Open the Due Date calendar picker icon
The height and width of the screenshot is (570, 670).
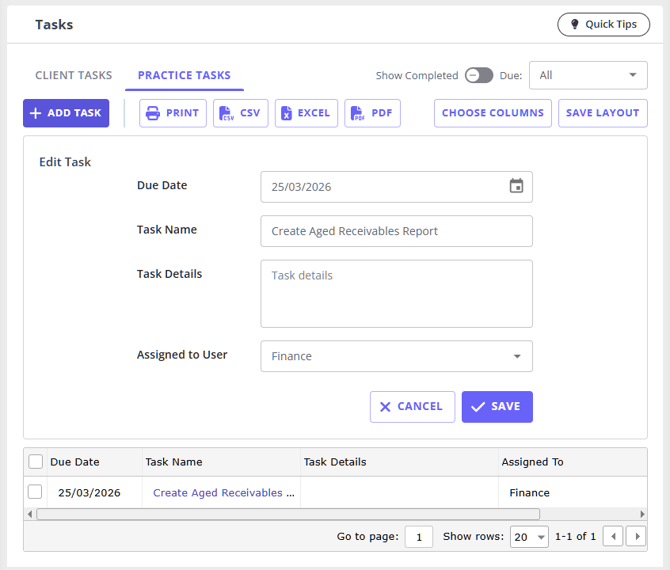[x=516, y=186]
